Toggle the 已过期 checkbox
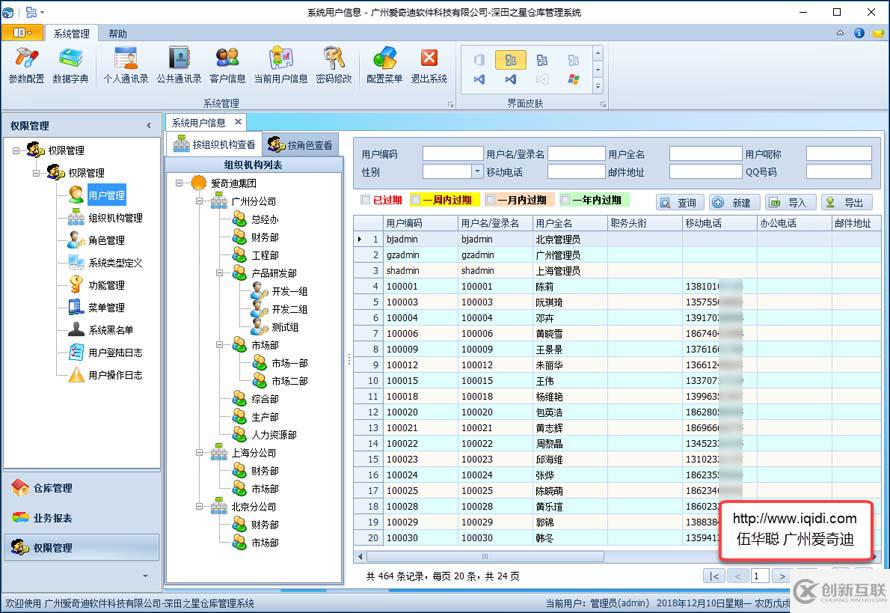 click(366, 200)
